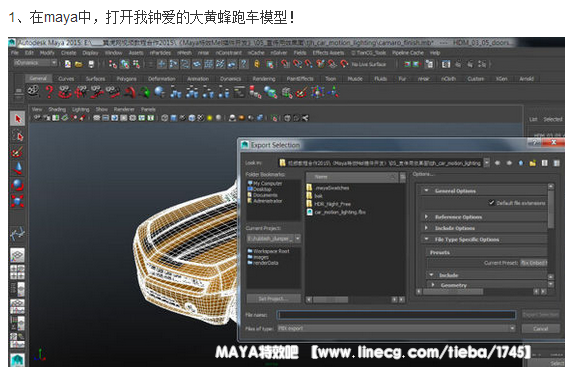Click the blue question mark snap icon
This screenshot has height=369, width=565.
point(244,64)
